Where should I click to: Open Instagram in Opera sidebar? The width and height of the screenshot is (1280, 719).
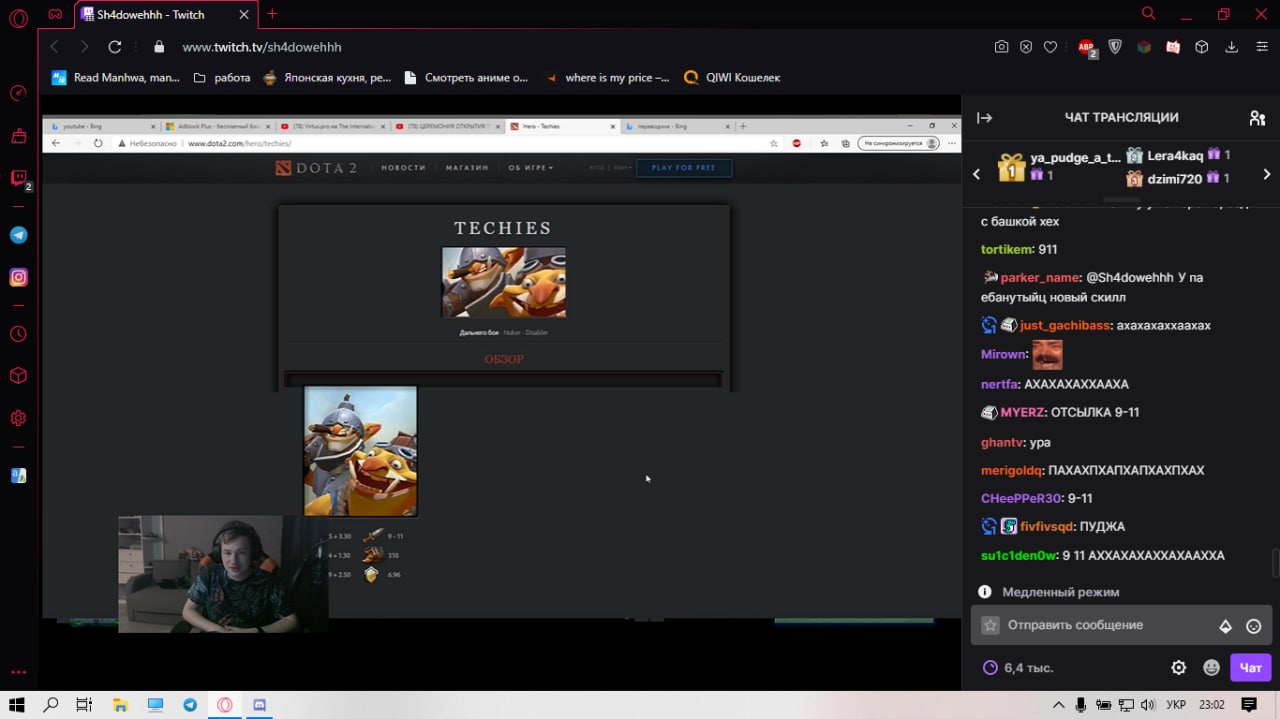[18, 277]
